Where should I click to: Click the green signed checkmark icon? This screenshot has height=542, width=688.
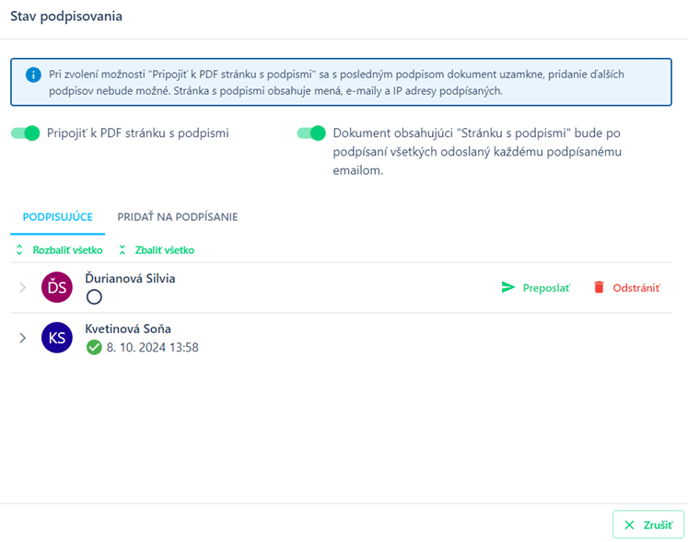pos(94,347)
